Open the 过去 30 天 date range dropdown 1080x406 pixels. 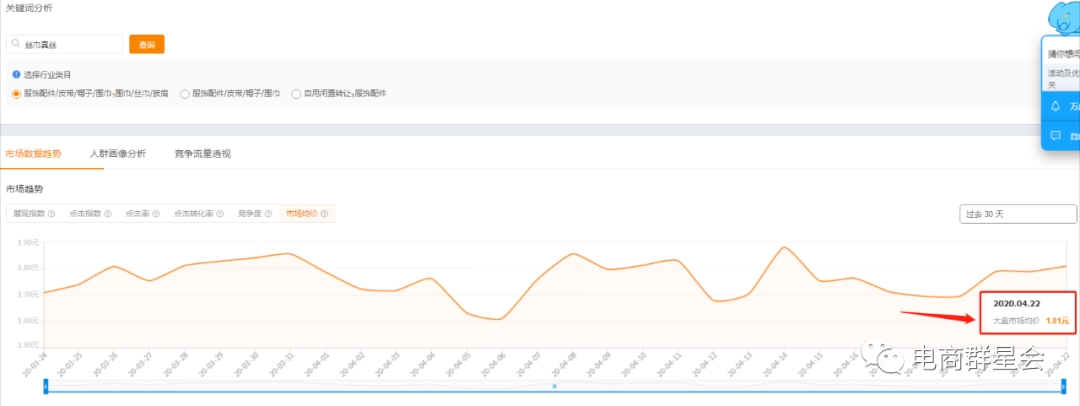(x=1018, y=214)
